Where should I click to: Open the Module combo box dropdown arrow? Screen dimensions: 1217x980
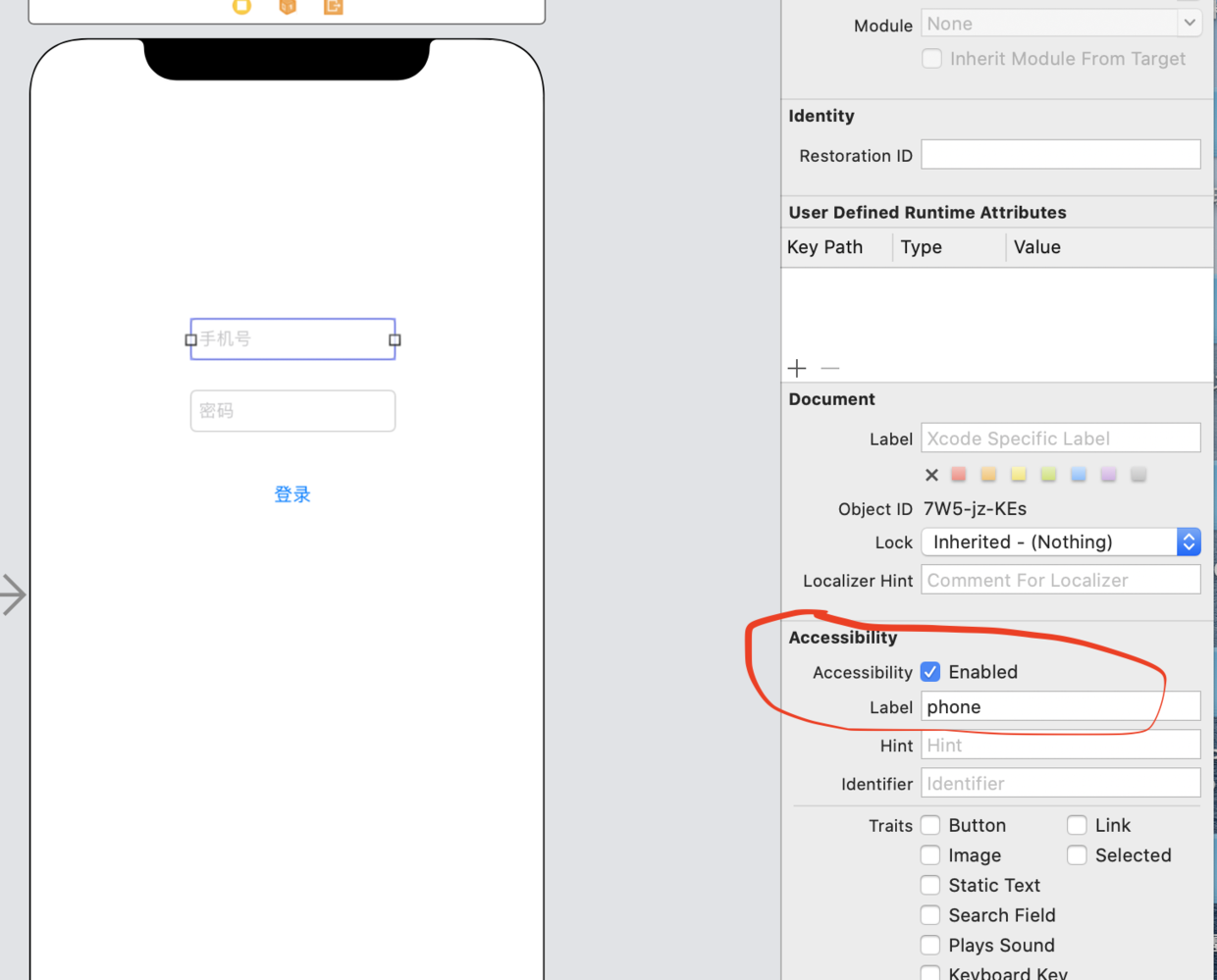pyautogui.click(x=1190, y=23)
